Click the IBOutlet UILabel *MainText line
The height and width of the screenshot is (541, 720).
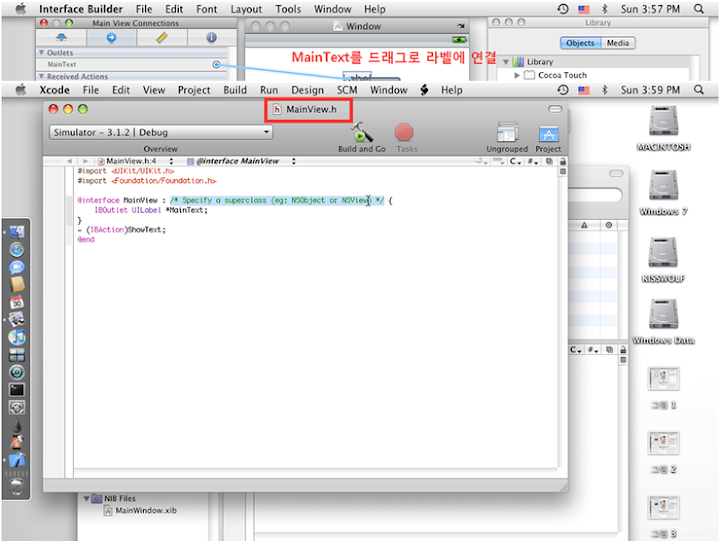[151, 210]
